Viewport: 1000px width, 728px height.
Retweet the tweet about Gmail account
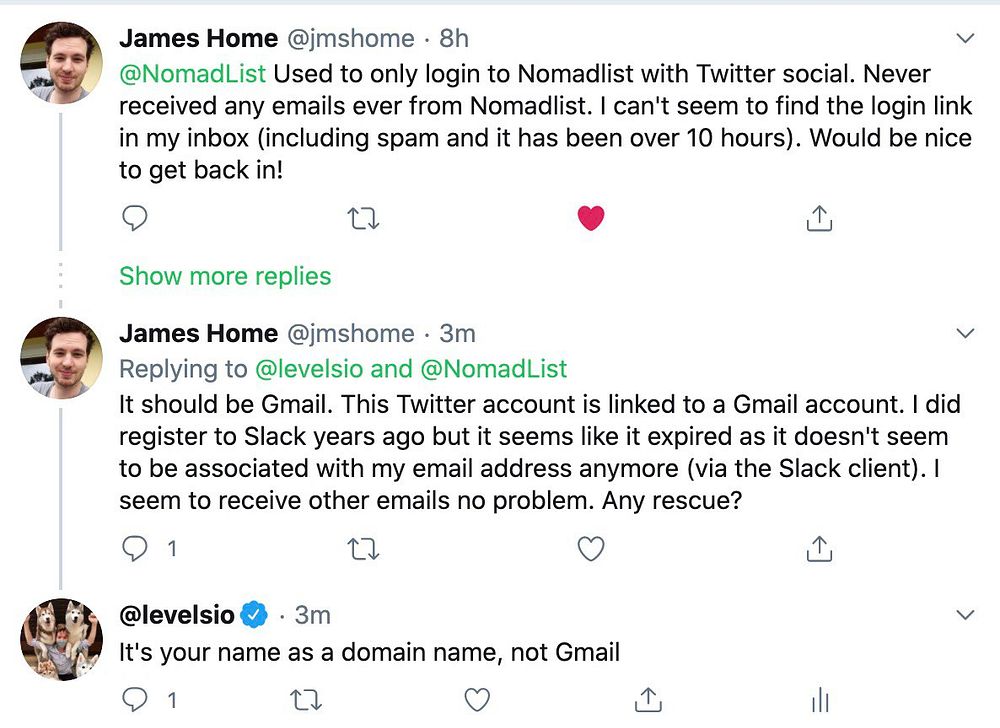coord(362,548)
